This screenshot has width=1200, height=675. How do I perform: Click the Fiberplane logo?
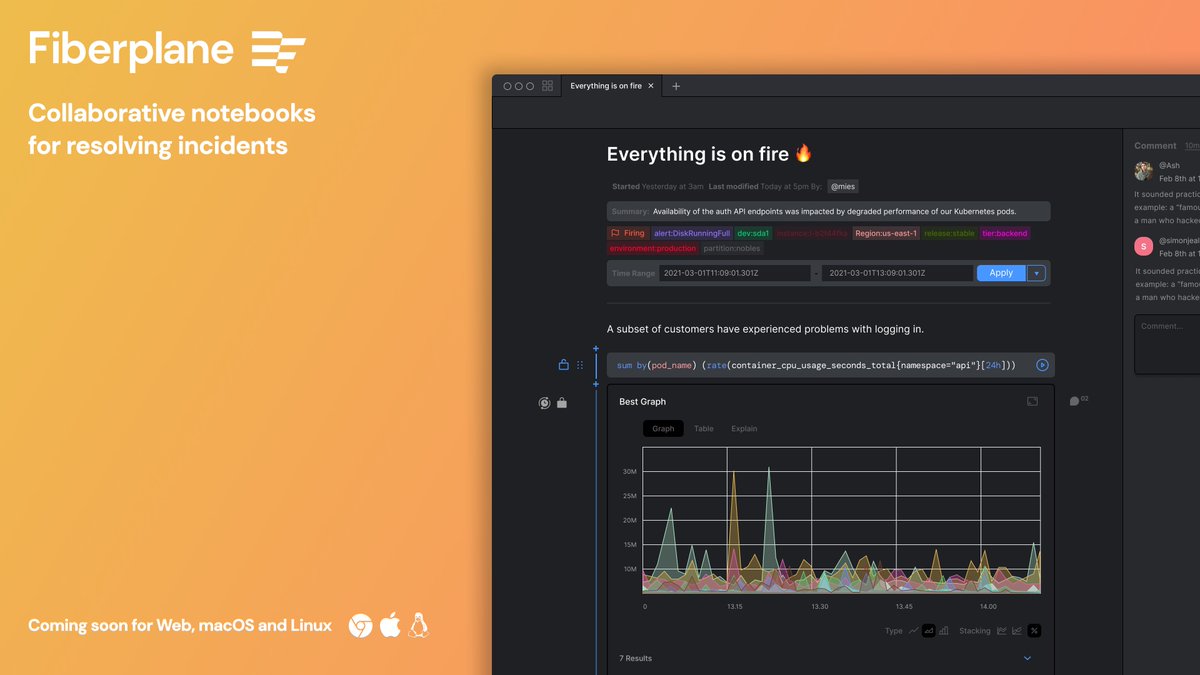167,50
